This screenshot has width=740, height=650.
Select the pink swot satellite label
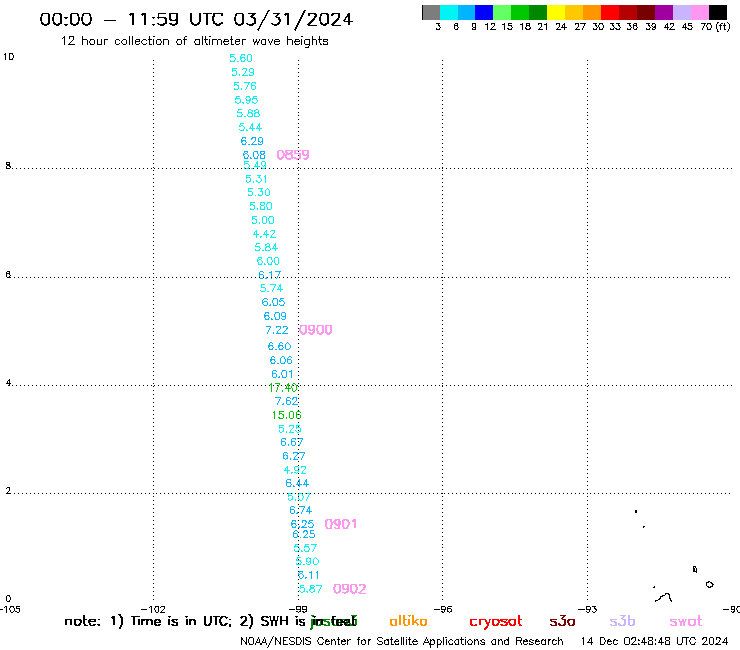pos(686,621)
